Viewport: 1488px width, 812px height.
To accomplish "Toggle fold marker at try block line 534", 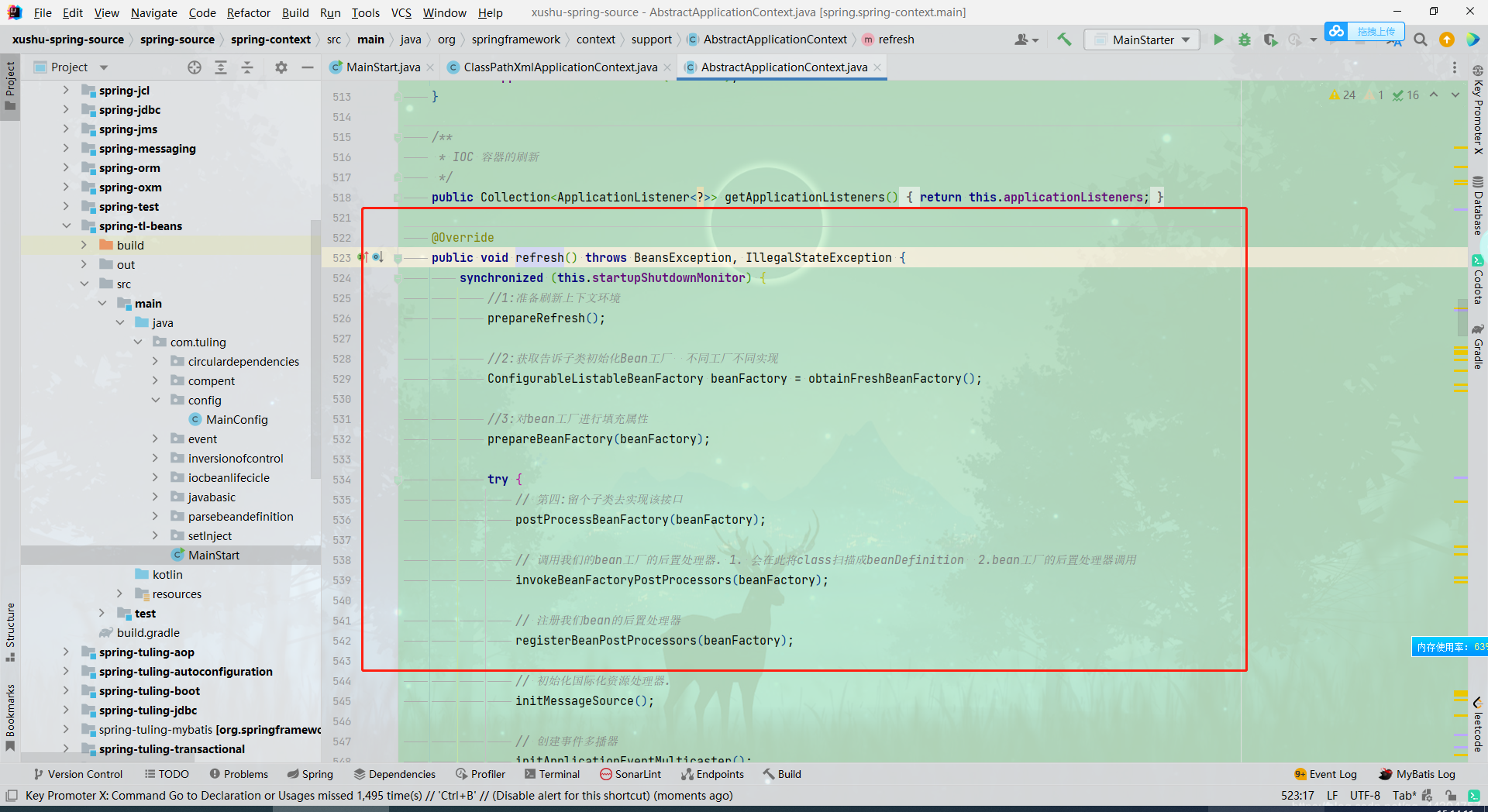I will (398, 480).
